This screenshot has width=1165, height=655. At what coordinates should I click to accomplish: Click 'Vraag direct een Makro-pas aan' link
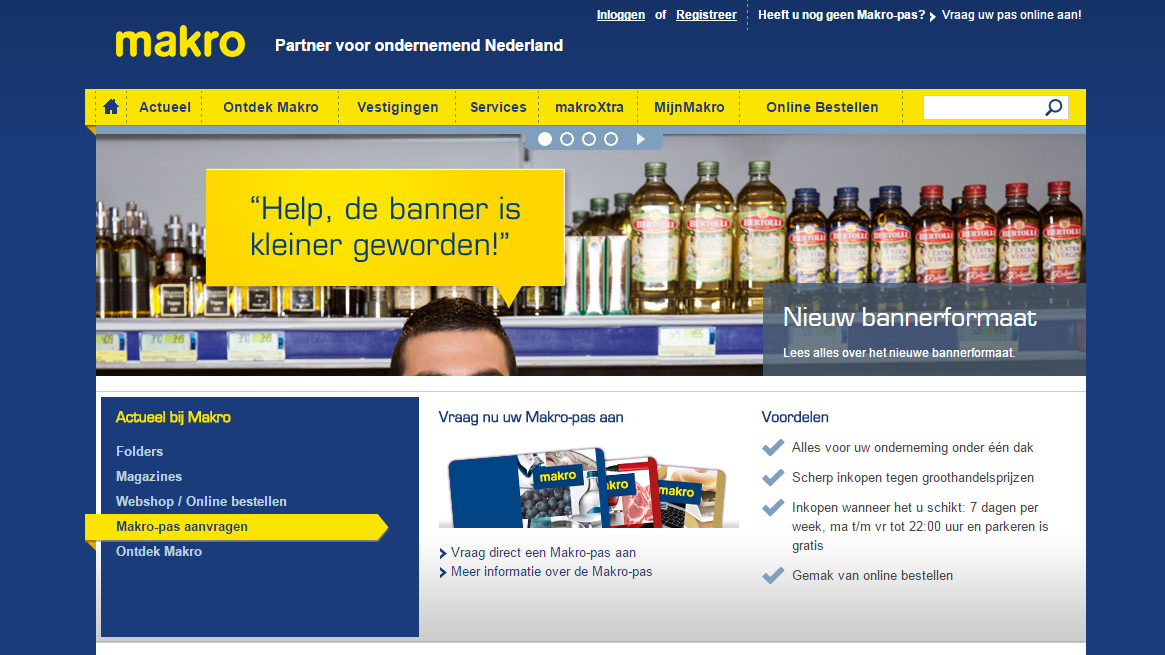(x=543, y=553)
